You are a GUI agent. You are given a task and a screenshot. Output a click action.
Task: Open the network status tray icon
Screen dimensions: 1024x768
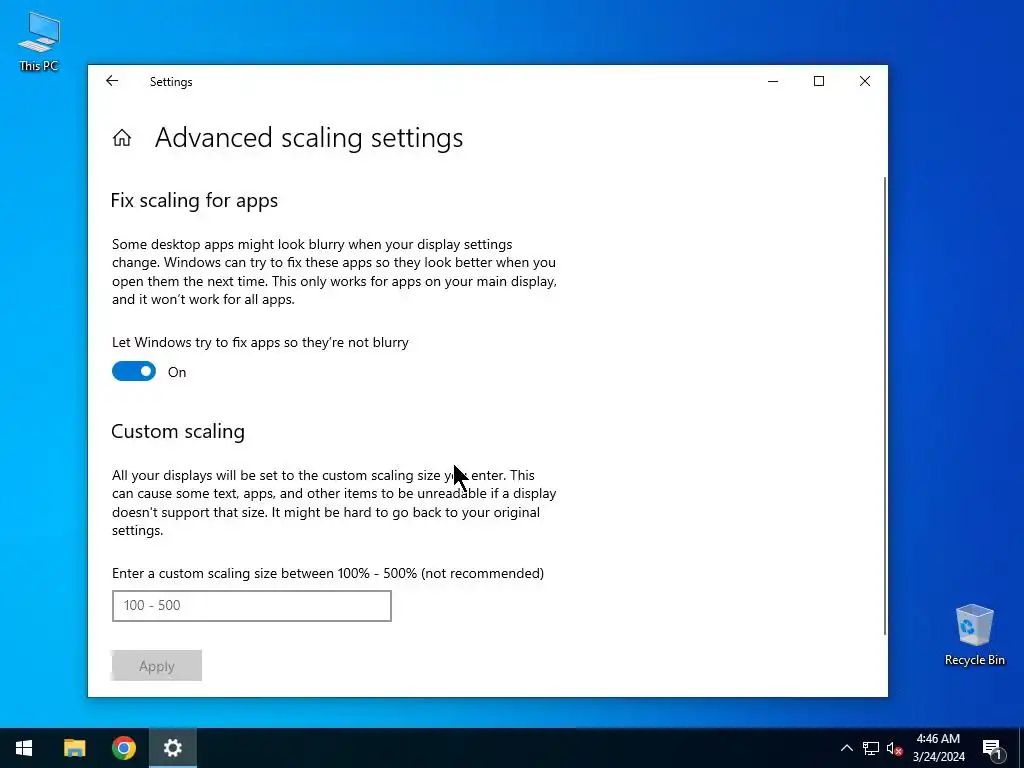[871, 748]
